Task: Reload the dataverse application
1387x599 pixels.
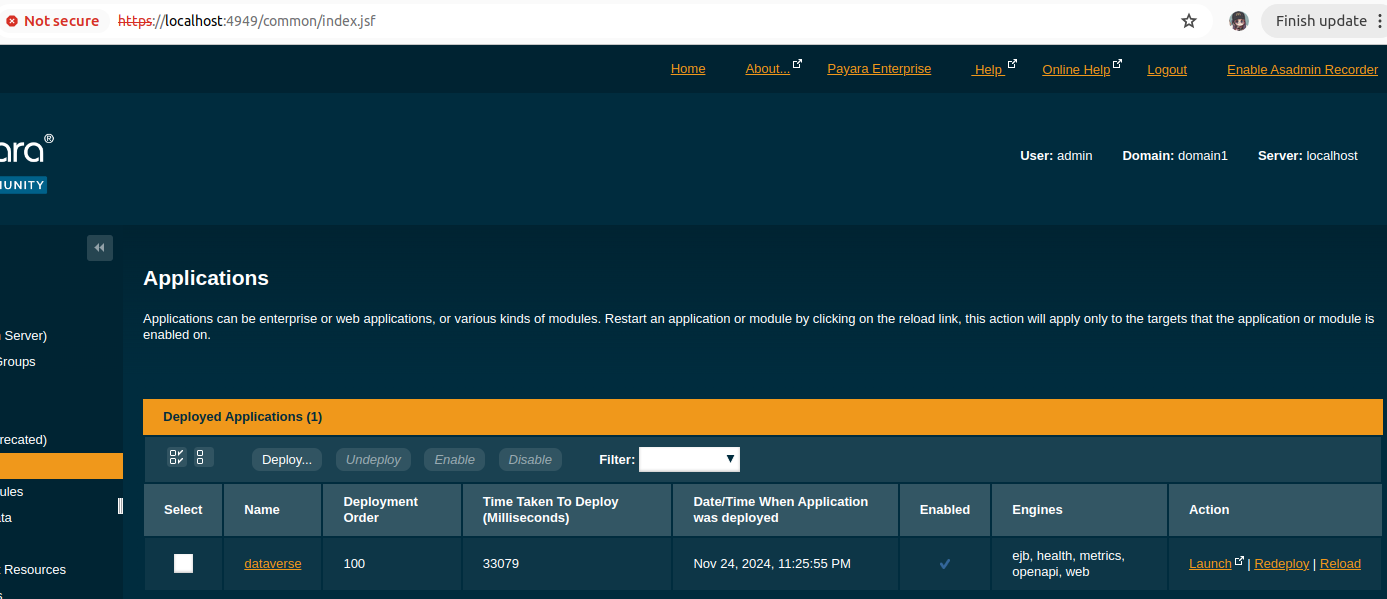Action: click(x=1340, y=563)
